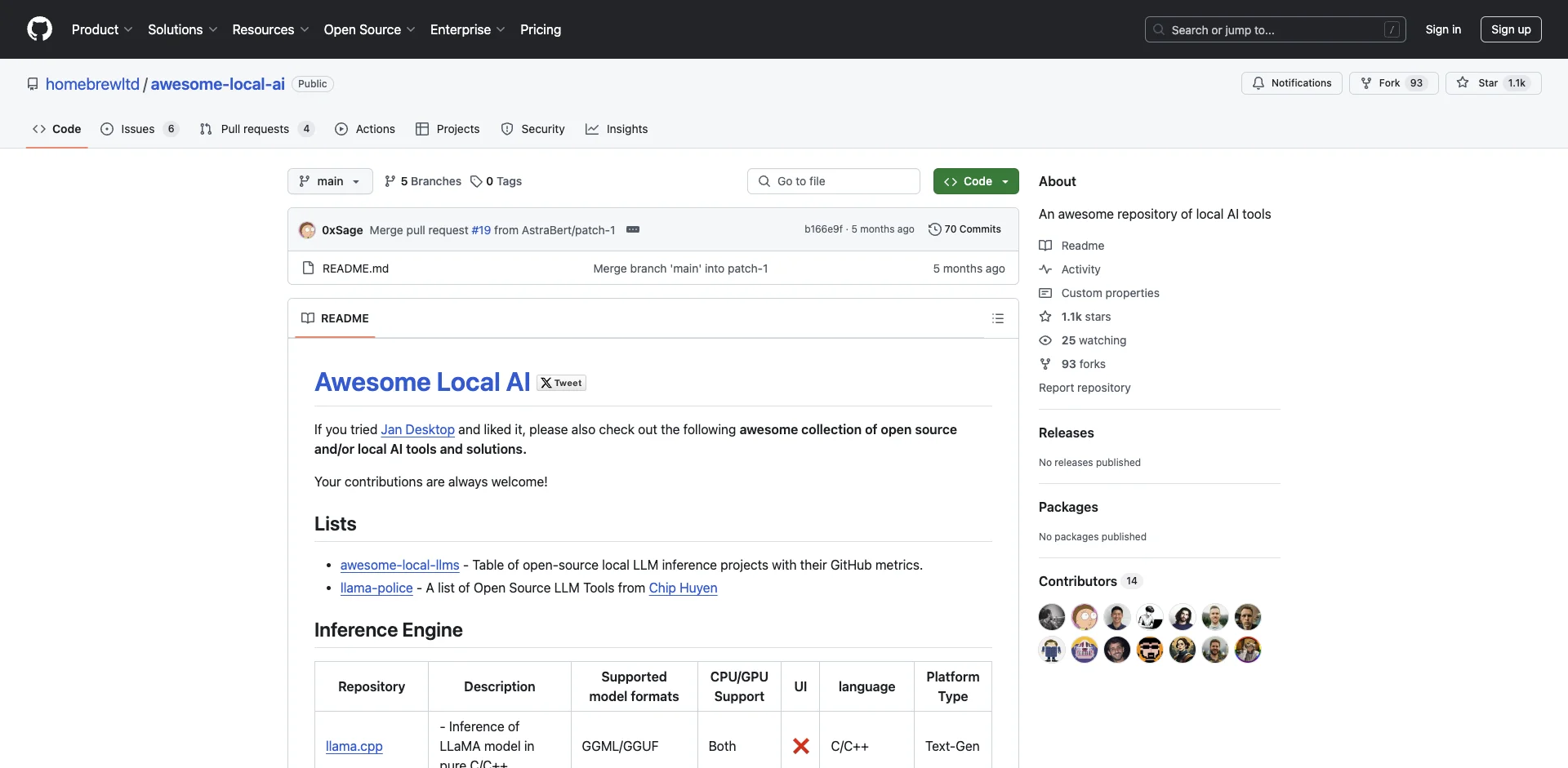Open the Actions tab
Screen dimensions: 1568x768
coord(365,129)
